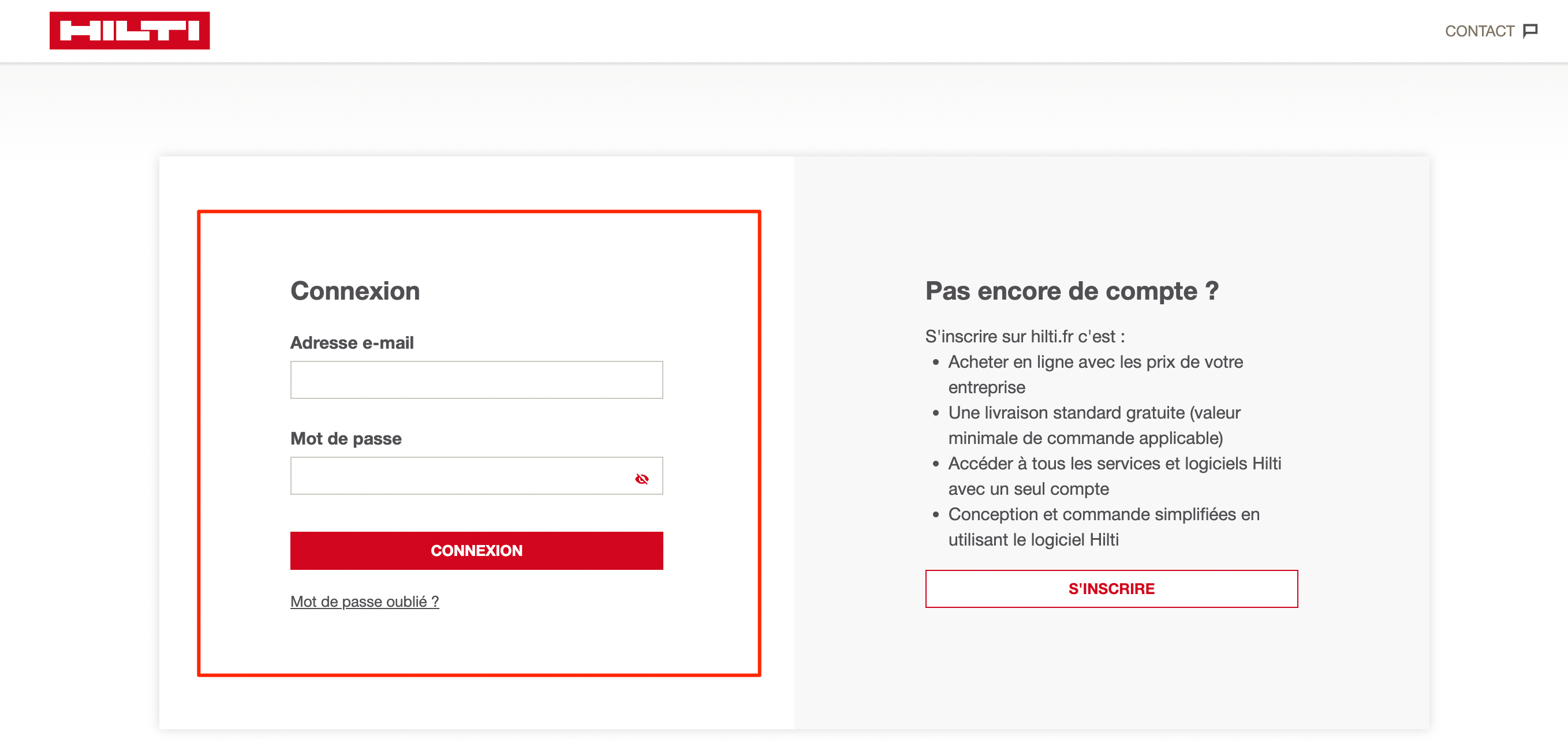This screenshot has height=754, width=1568.
Task: Click the 'Pas encore de compte ?' heading
Action: point(1072,291)
